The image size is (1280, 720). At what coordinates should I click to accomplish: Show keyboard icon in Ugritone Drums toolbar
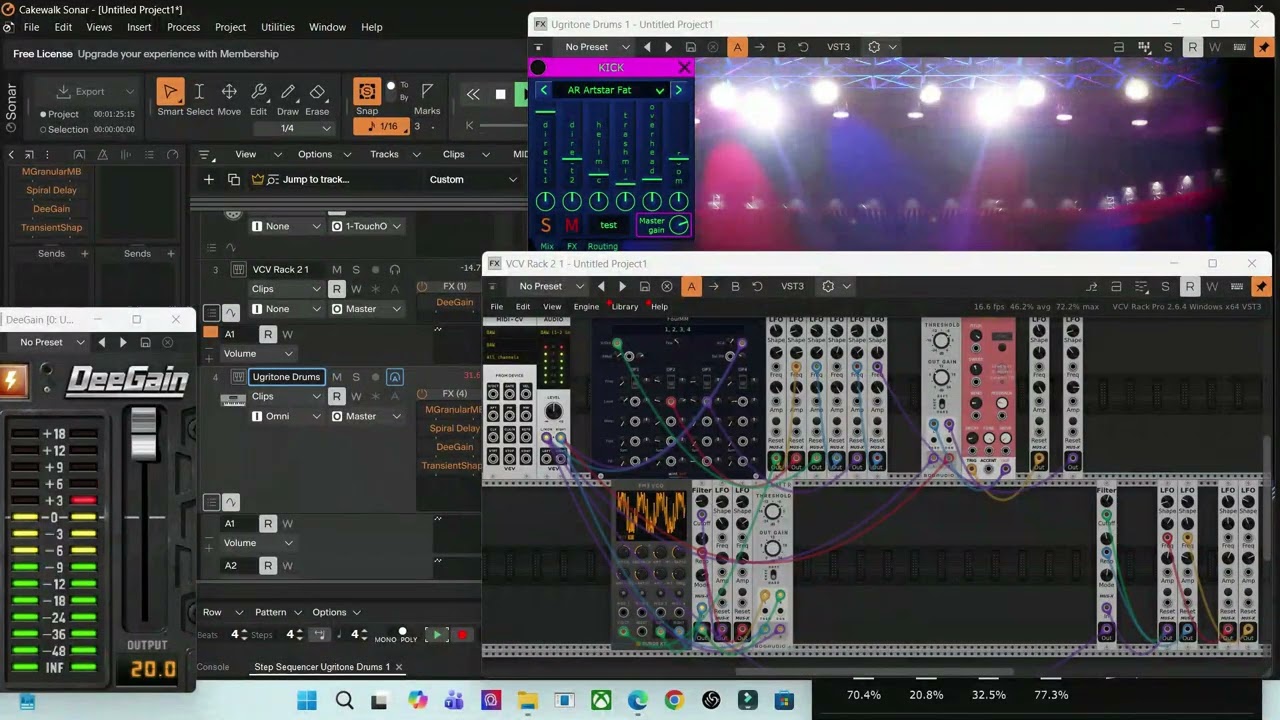coord(1239,47)
